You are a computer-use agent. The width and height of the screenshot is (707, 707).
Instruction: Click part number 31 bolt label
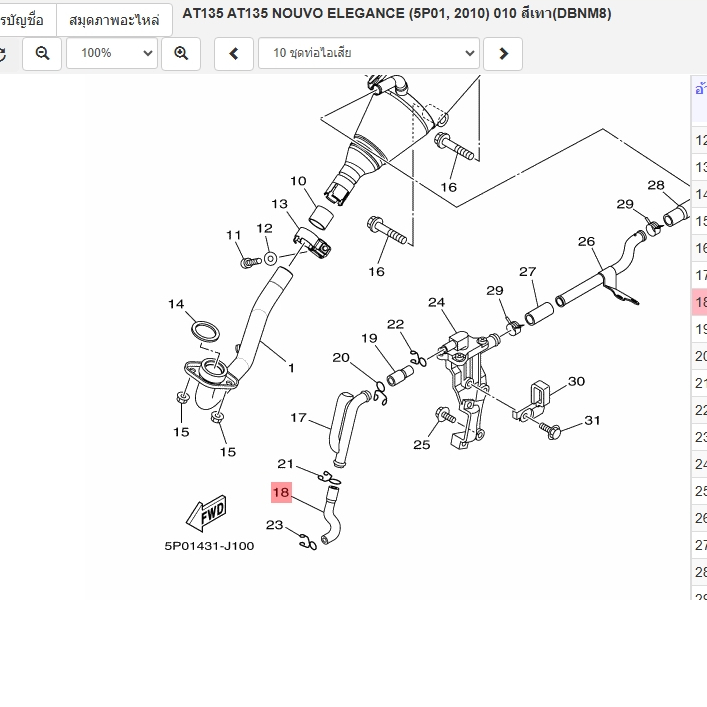click(592, 420)
